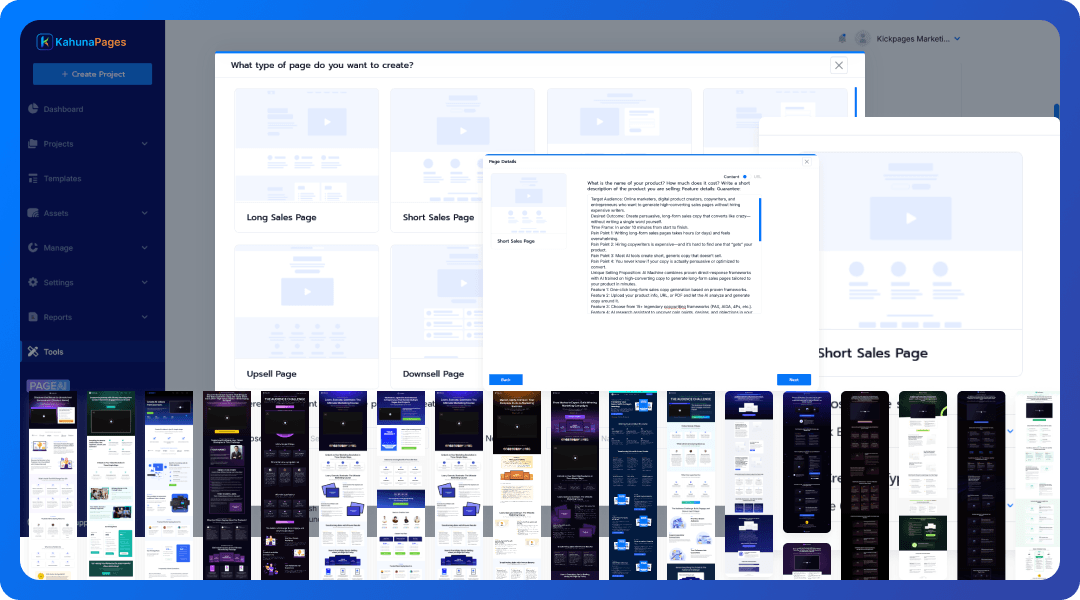Expand the Reports submenu chevron

coord(145,317)
